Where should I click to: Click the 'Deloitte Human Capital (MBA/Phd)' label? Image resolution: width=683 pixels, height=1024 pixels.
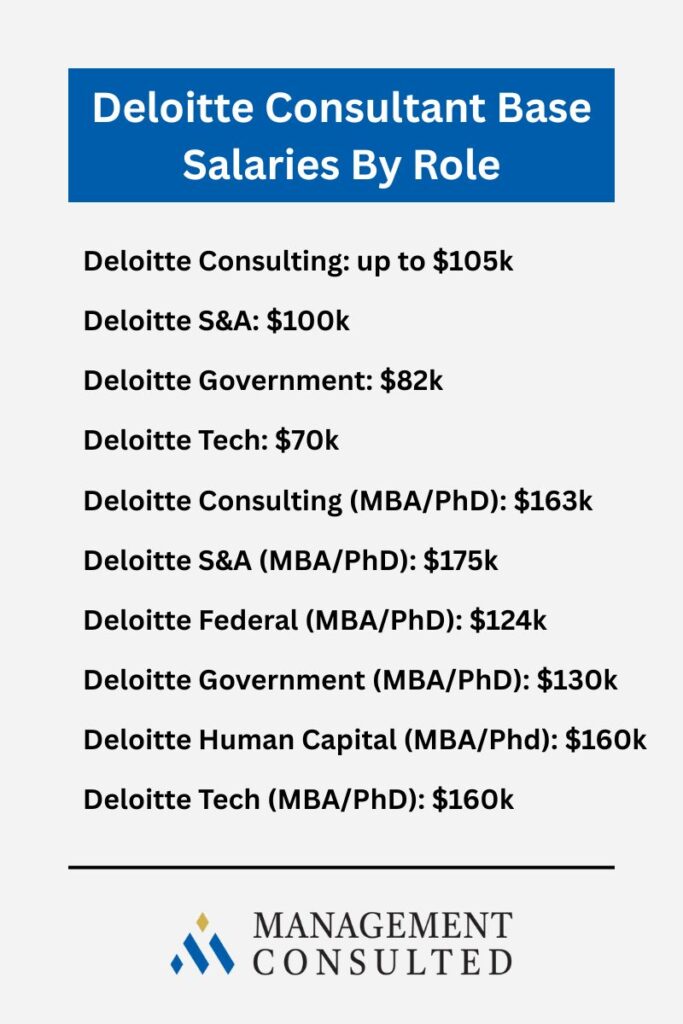[x=319, y=741]
